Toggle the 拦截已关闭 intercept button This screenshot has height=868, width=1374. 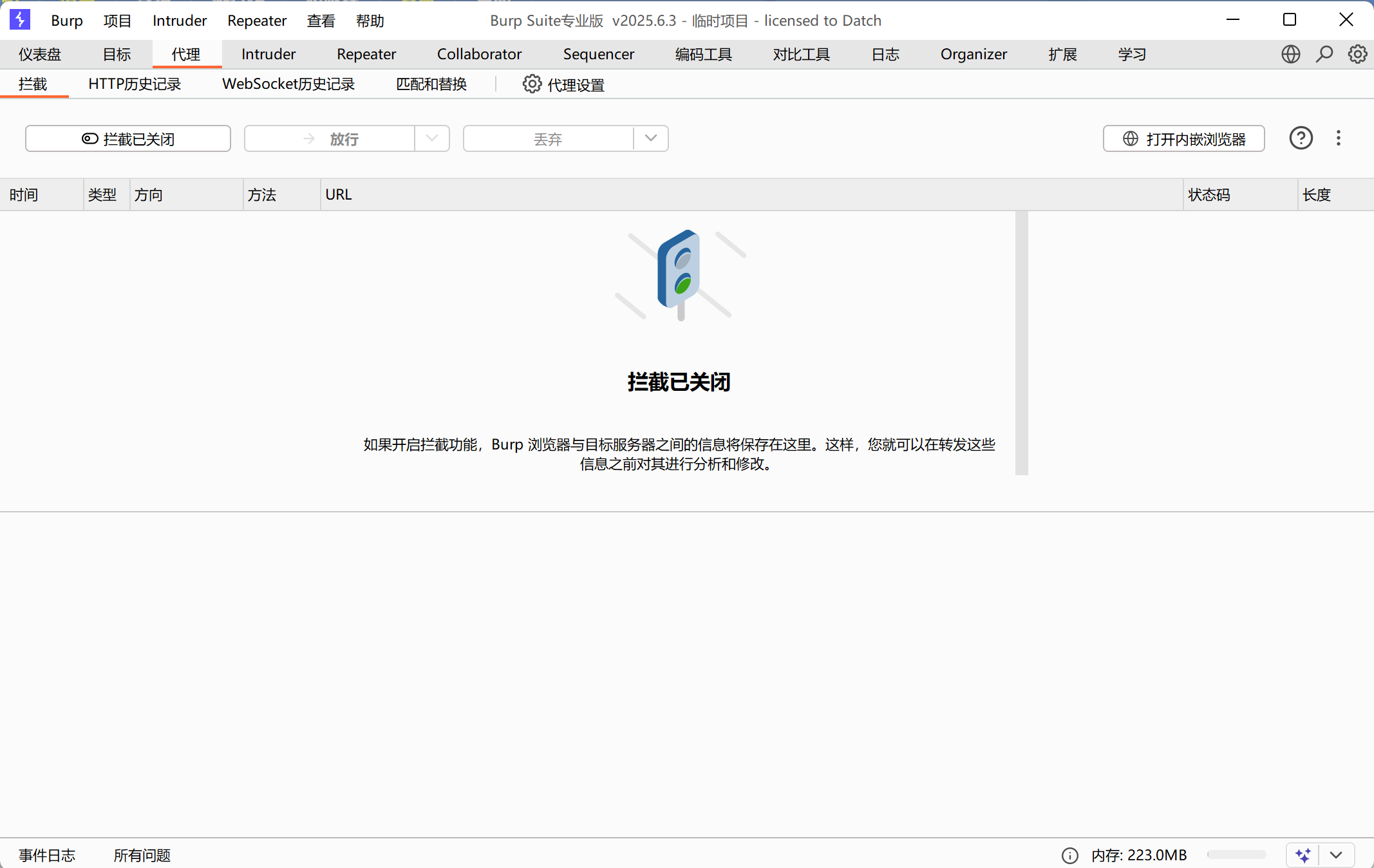128,138
